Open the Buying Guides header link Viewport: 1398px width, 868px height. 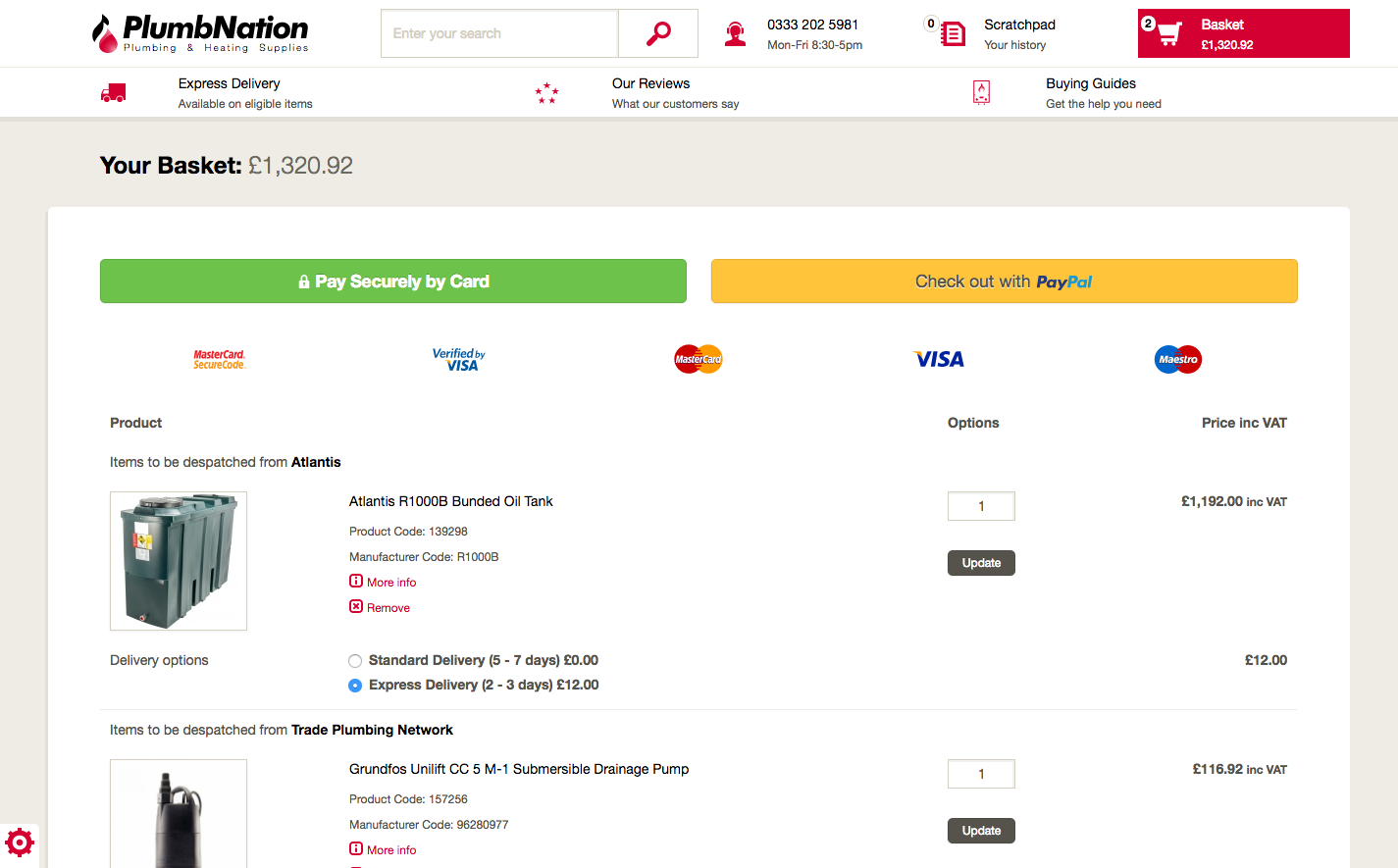pyautogui.click(x=1104, y=93)
